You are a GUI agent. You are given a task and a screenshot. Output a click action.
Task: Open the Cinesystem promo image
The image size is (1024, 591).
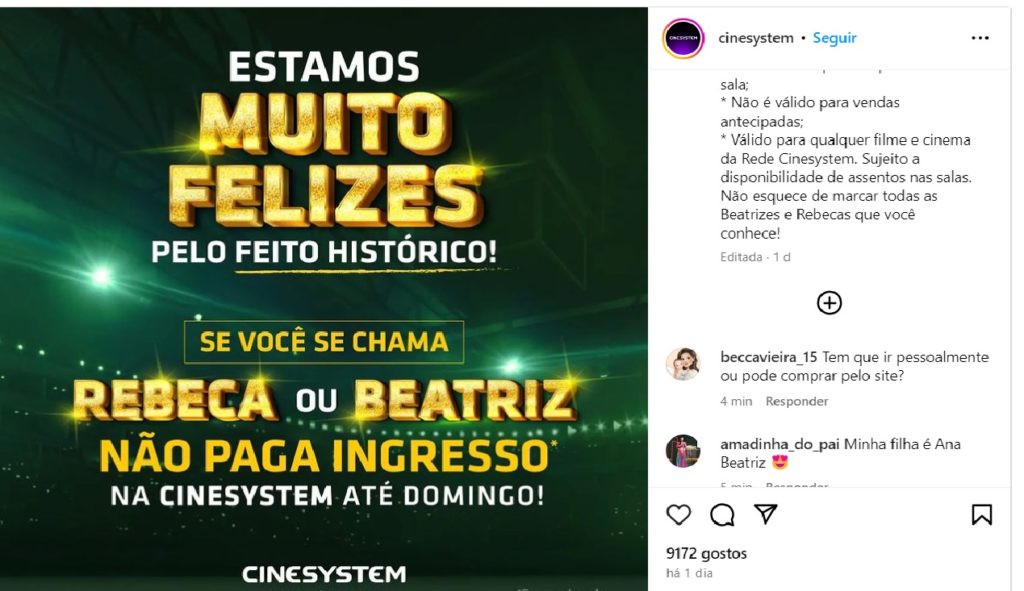point(323,299)
